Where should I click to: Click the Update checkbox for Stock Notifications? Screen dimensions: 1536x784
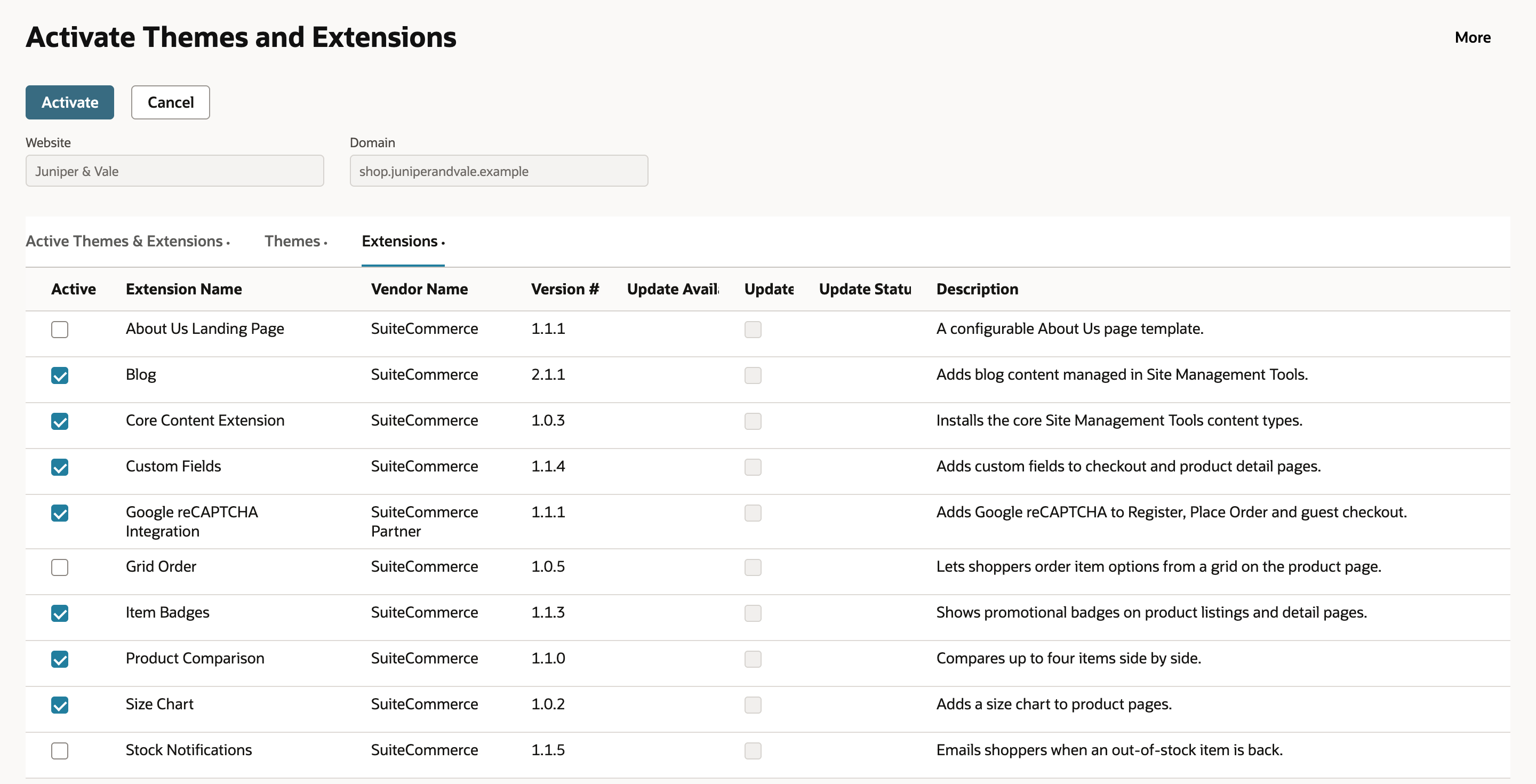pos(753,750)
